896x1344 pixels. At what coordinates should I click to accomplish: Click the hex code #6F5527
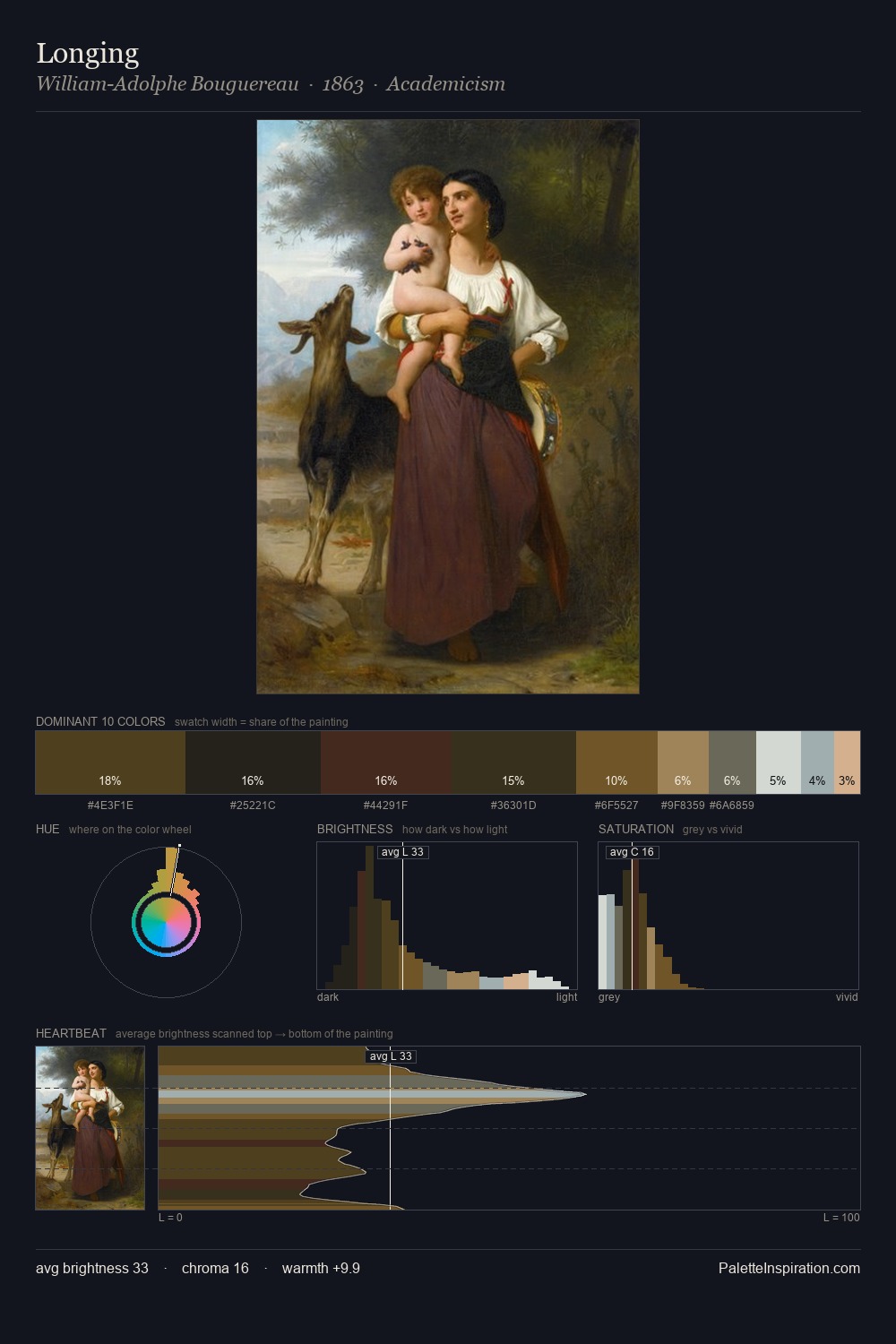pos(616,806)
